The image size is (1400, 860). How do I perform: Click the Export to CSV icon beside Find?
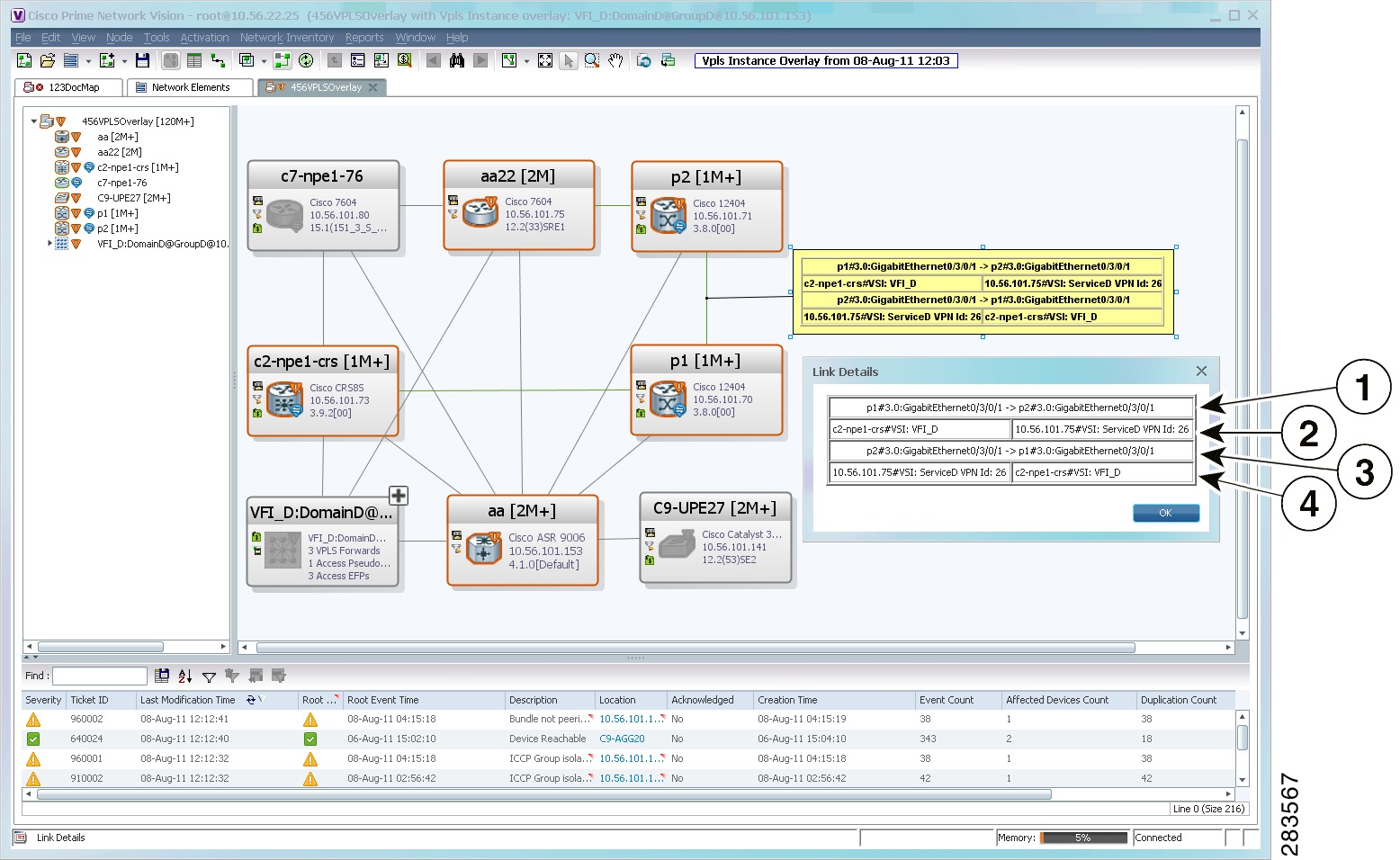(x=162, y=676)
